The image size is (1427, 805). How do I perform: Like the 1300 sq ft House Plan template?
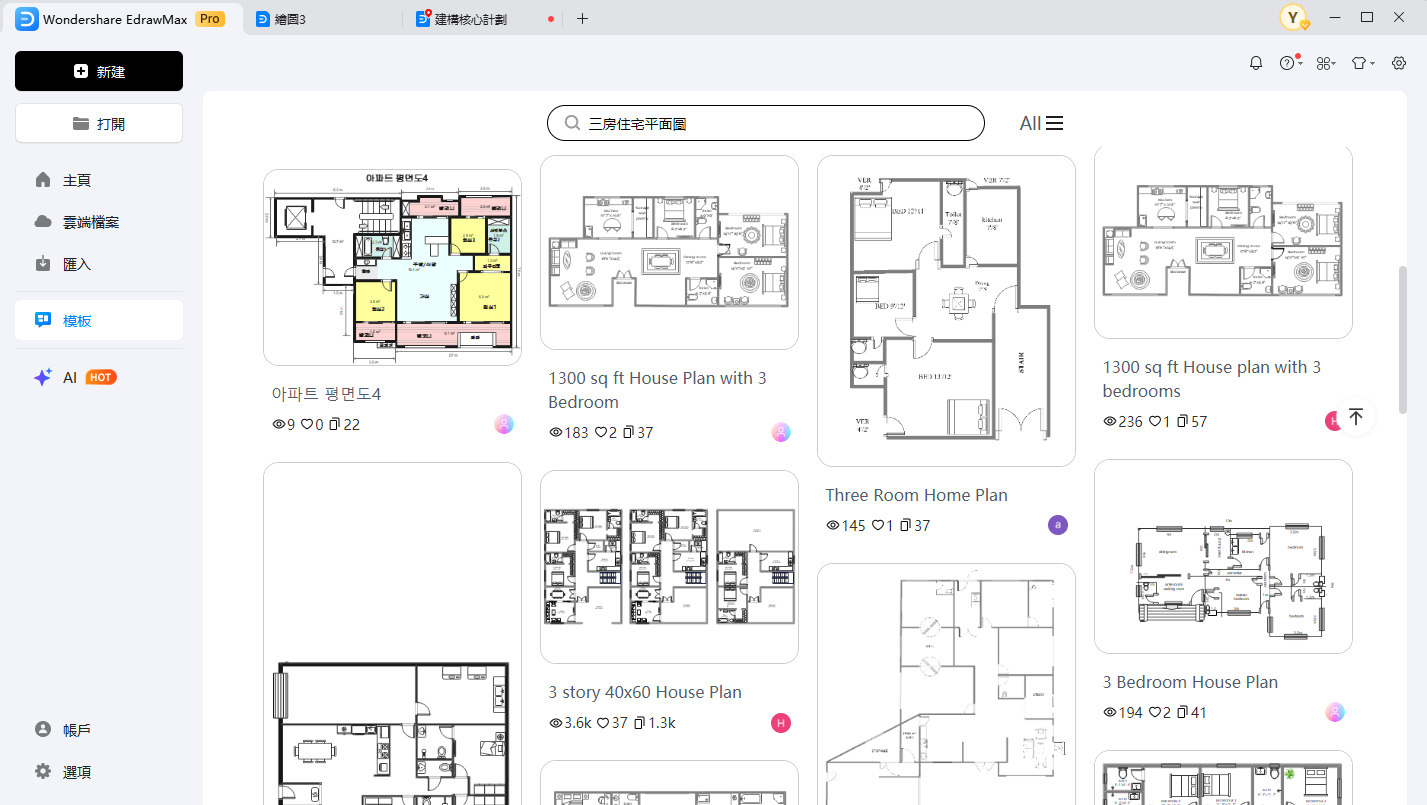click(x=601, y=432)
